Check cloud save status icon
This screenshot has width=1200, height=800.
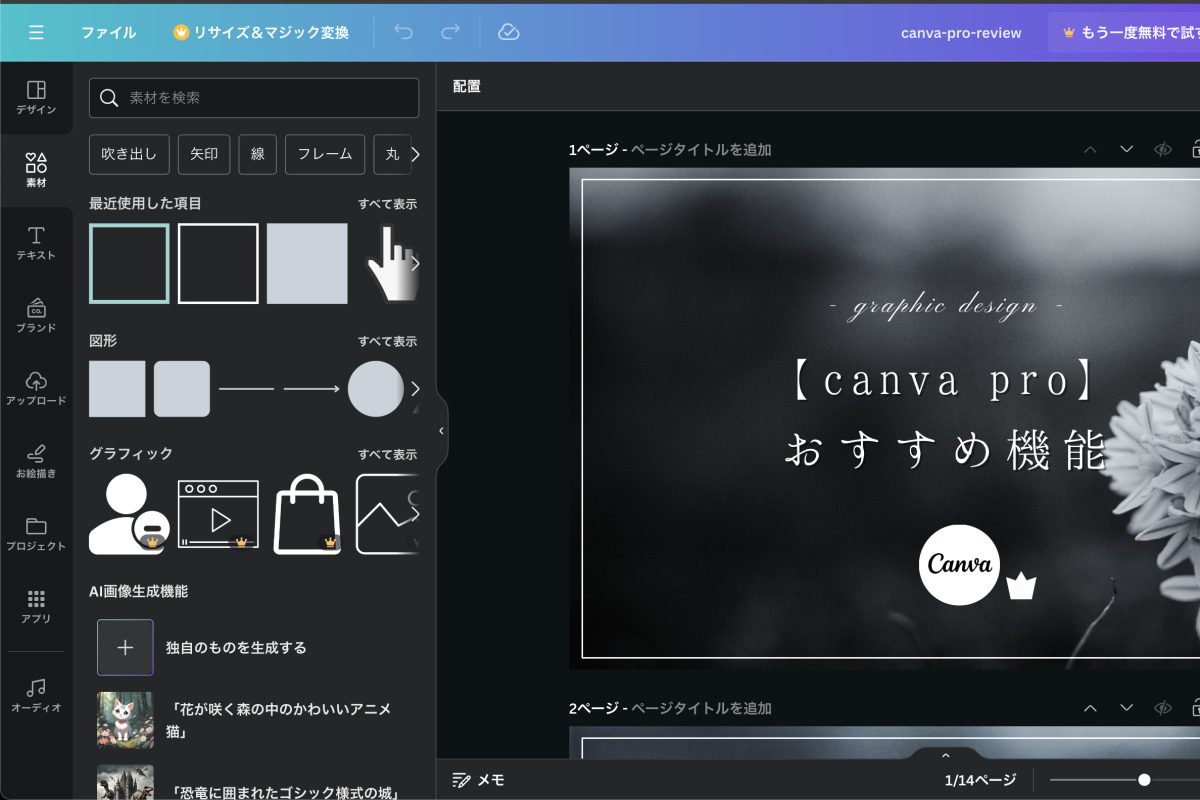(x=509, y=32)
